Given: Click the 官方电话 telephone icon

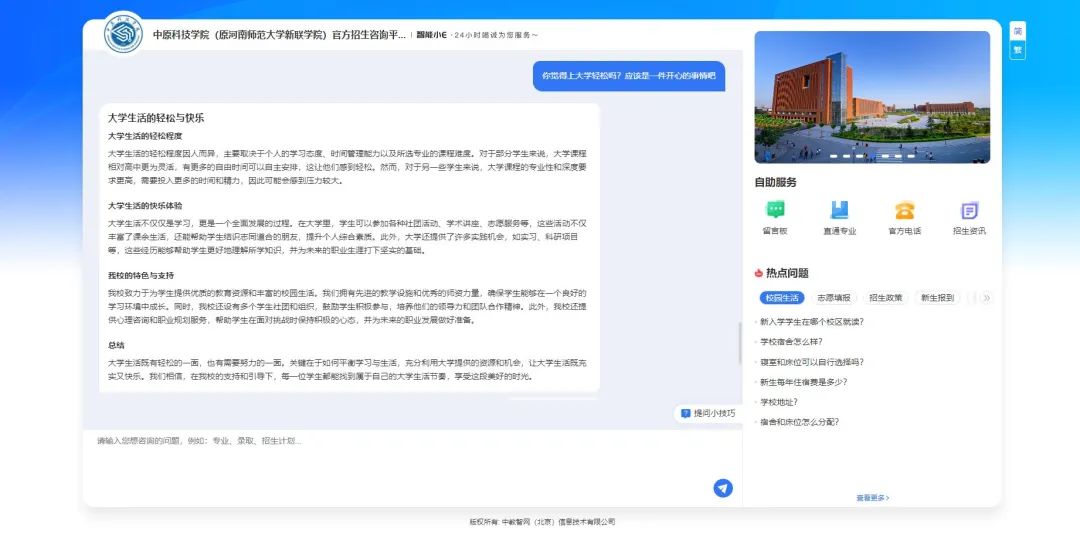Looking at the screenshot, I should click(904, 211).
